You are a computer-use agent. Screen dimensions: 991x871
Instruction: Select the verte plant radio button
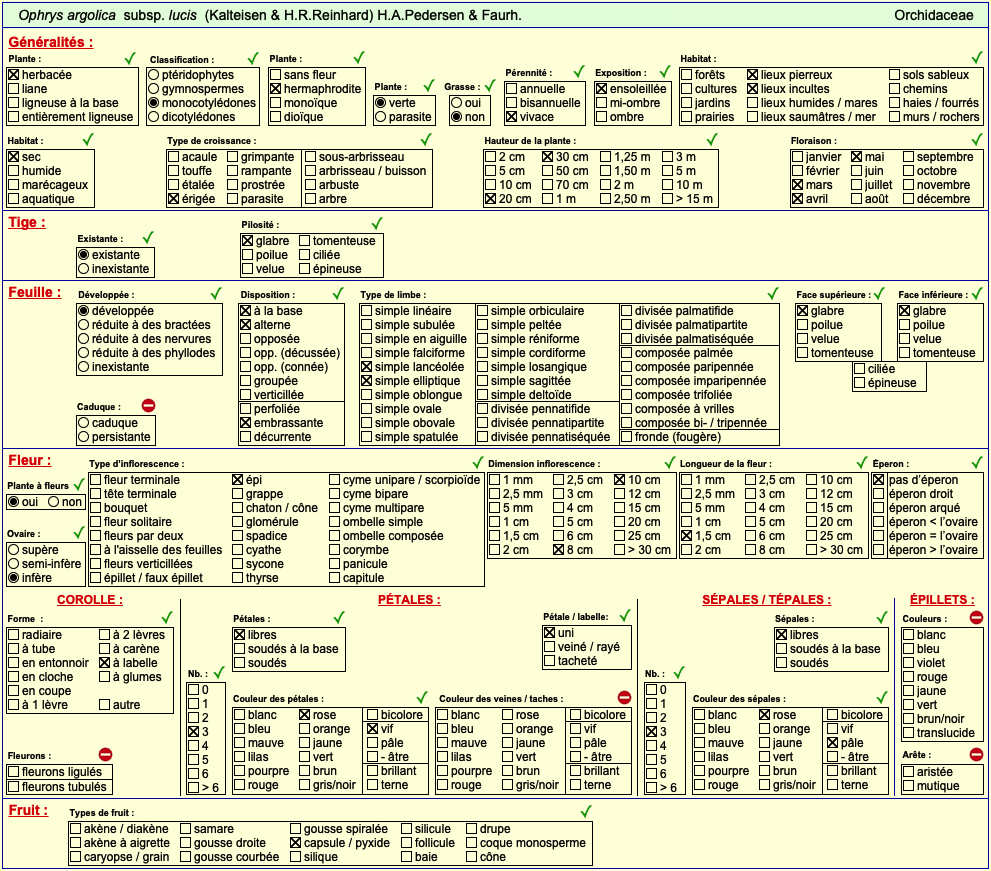coord(380,103)
